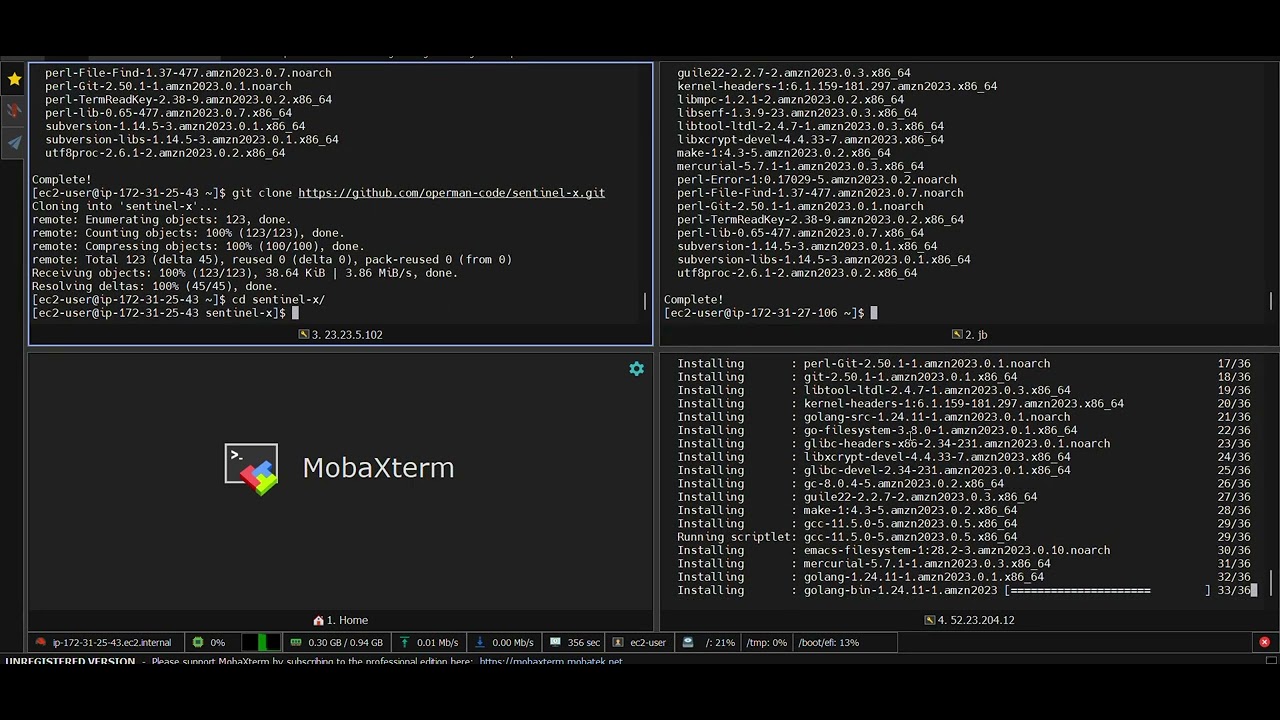Click the "cd sentinel-x/" command line

[x=278, y=300]
